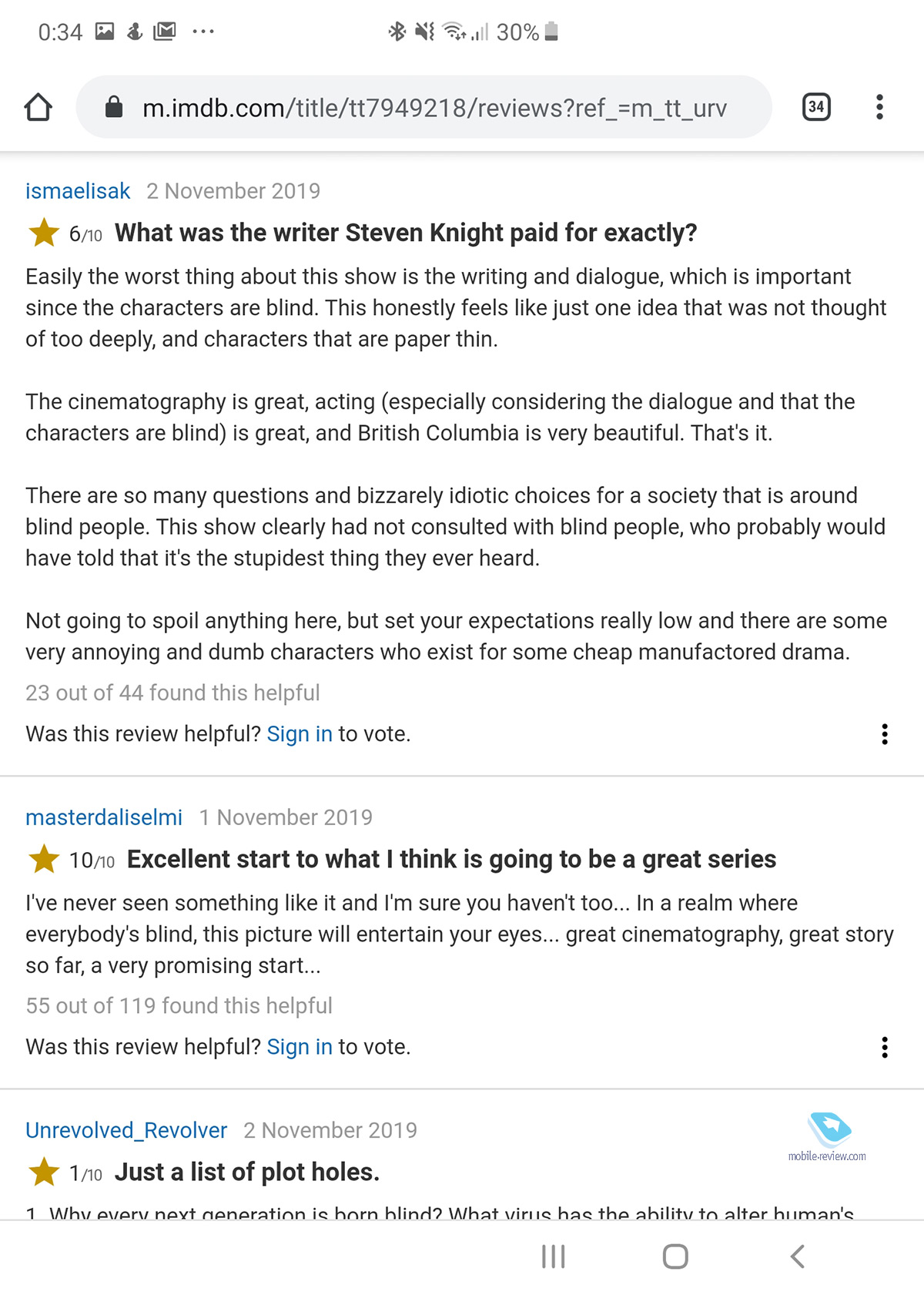Tap the gold star beside the 10/10 rating
Viewport: 924px width, 1295px height.
pos(44,859)
